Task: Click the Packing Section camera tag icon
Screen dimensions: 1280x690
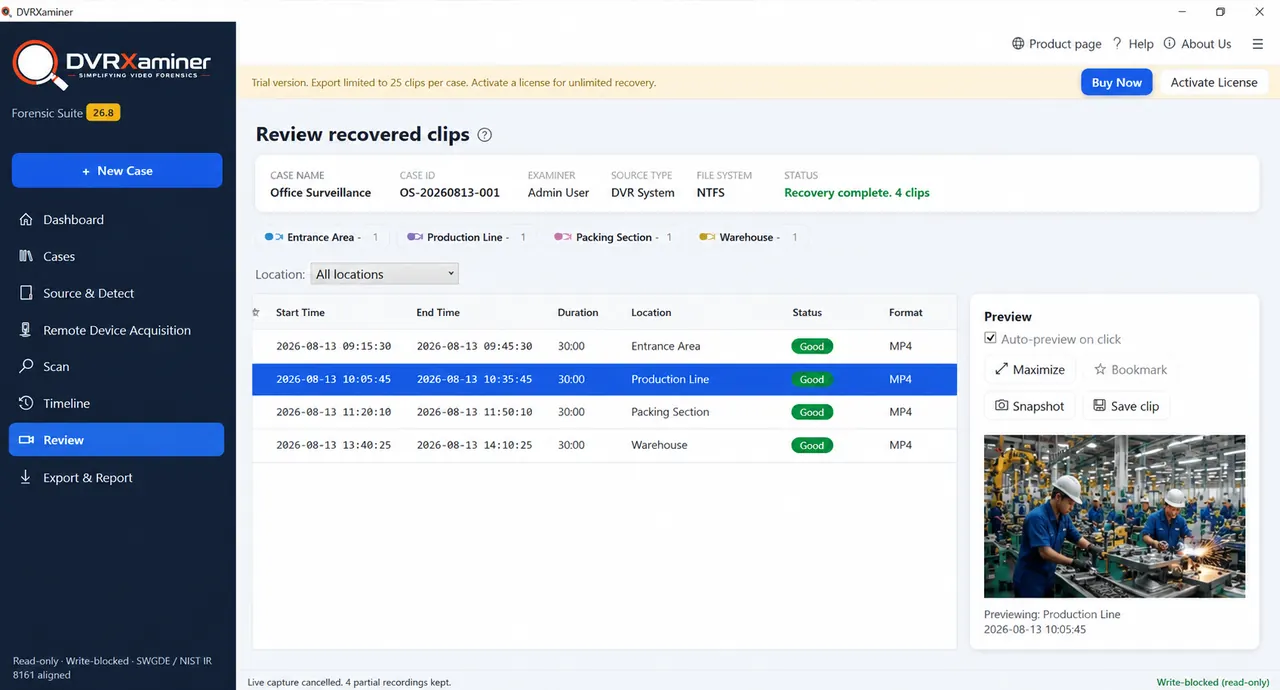Action: coord(562,237)
